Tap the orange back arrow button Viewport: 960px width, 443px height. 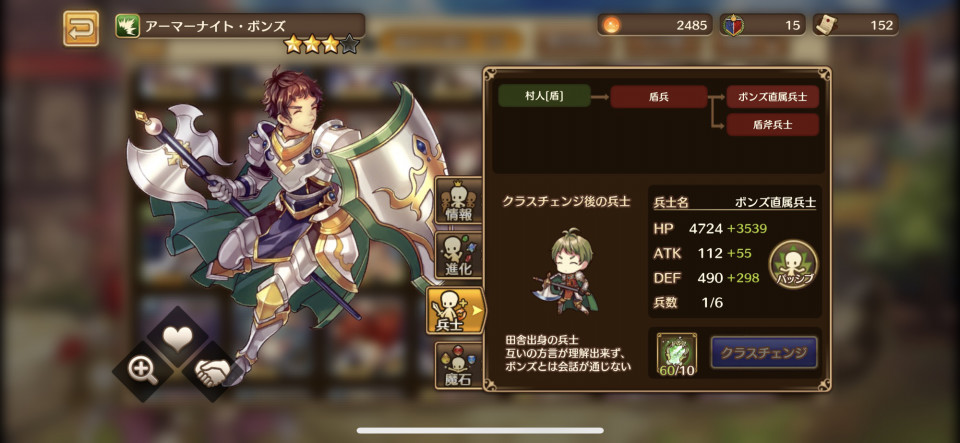coord(81,28)
